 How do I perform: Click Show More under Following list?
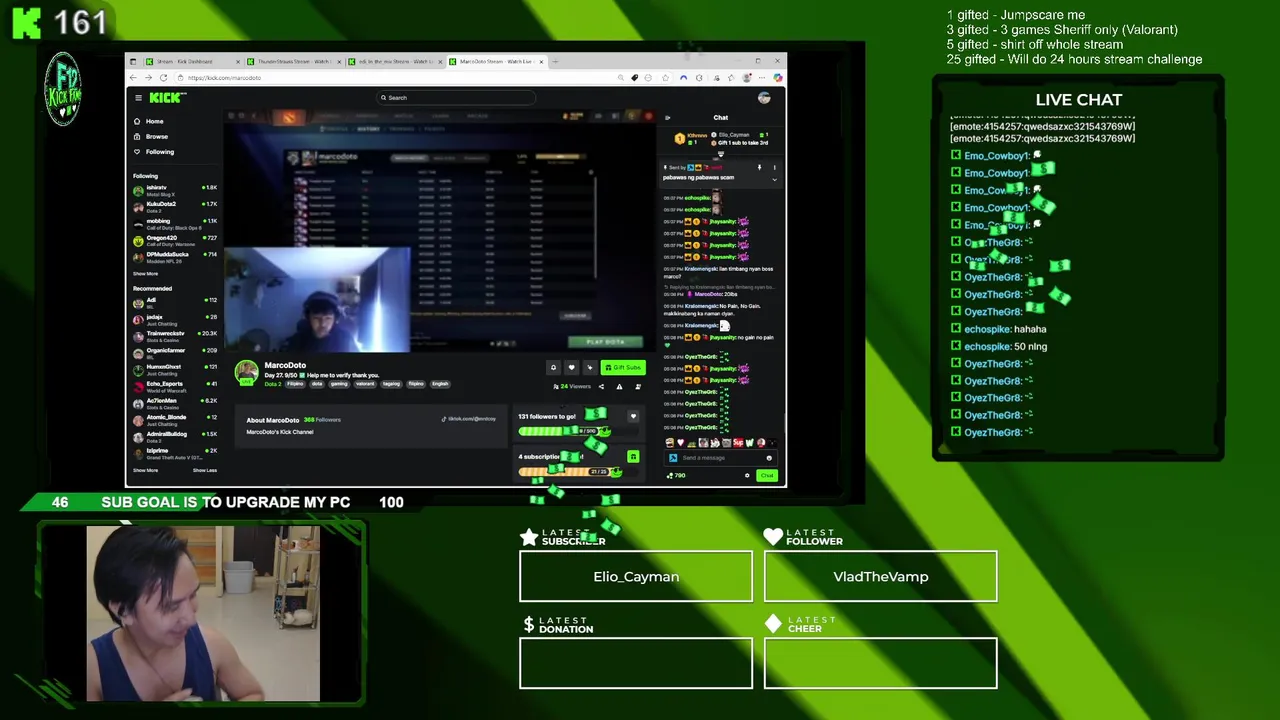[x=145, y=273]
